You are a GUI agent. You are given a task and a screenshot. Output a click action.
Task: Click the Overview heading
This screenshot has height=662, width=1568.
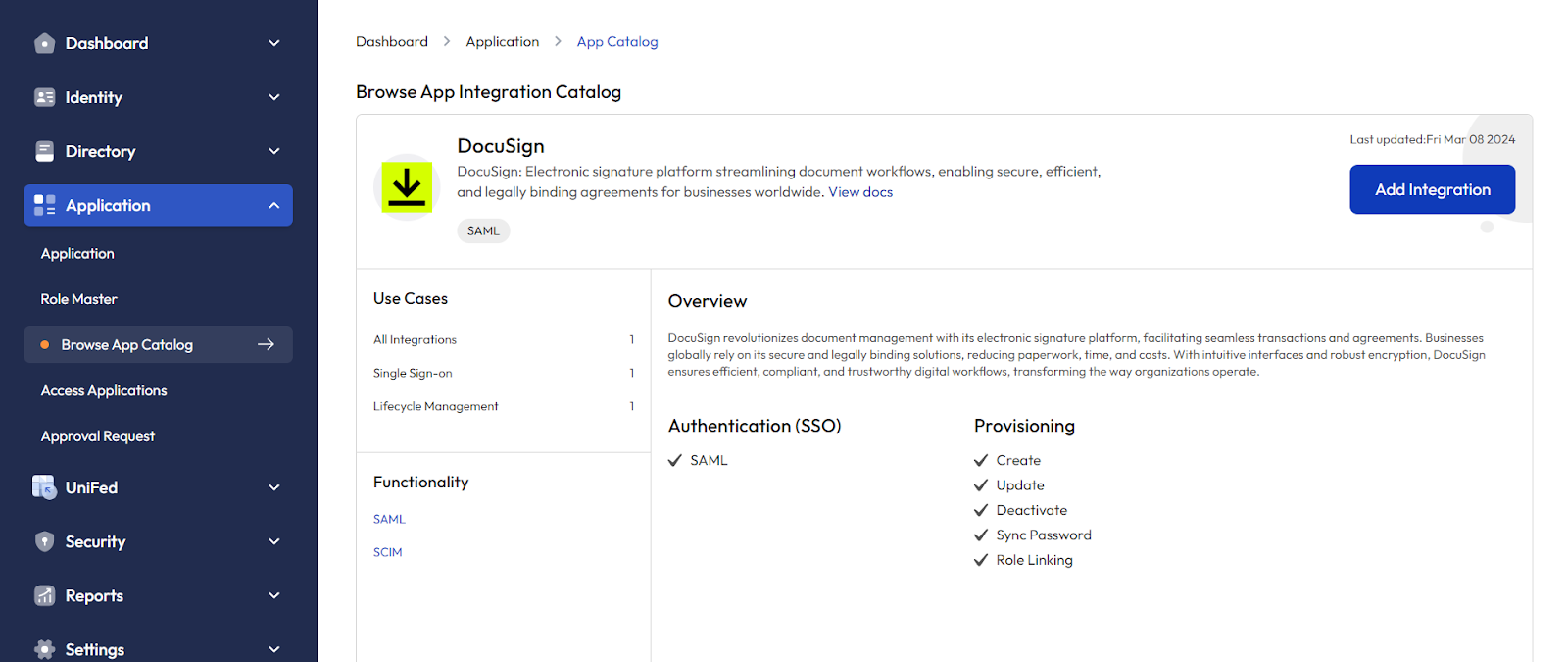pyautogui.click(x=708, y=301)
